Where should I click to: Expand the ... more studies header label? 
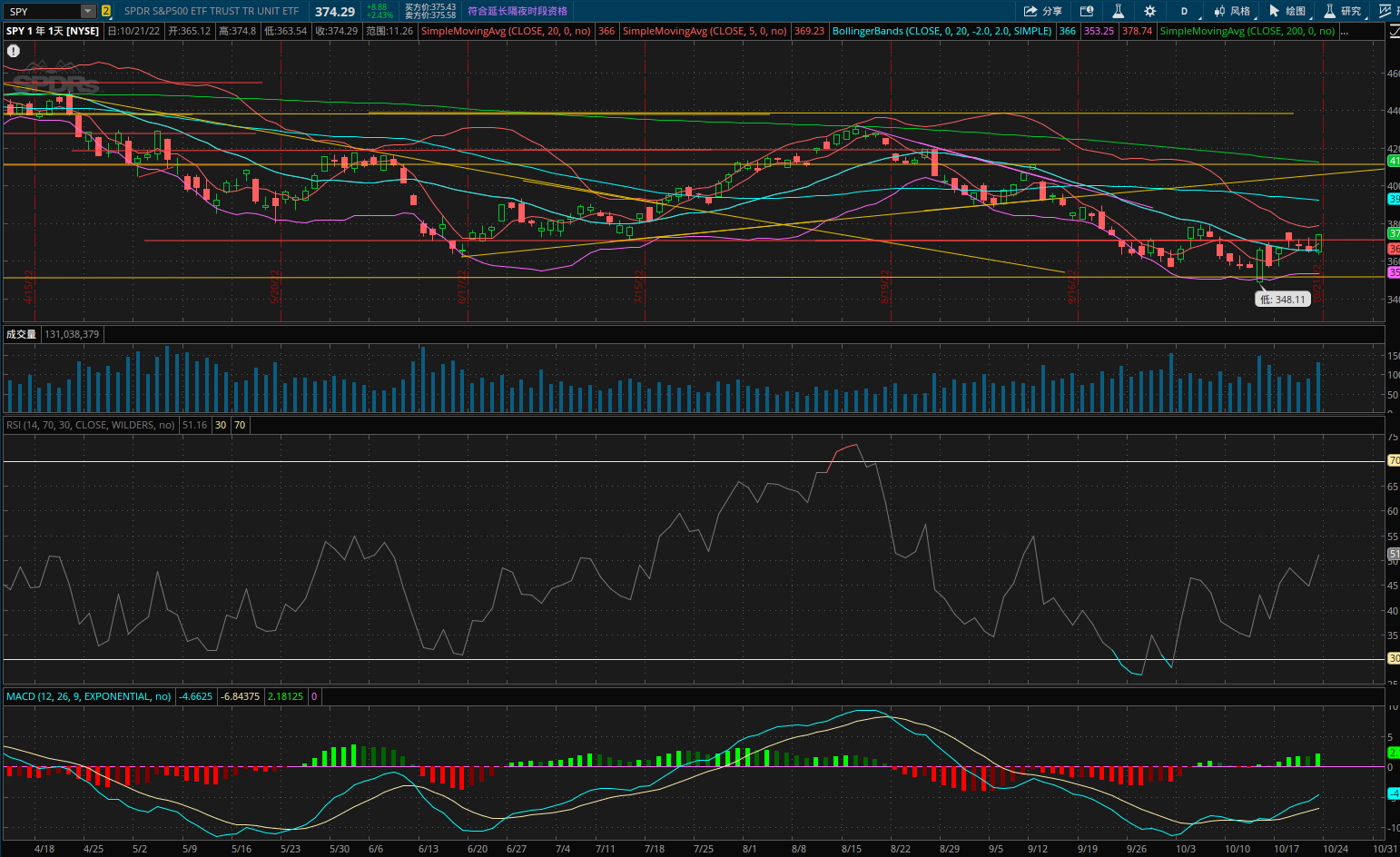pos(1344,31)
